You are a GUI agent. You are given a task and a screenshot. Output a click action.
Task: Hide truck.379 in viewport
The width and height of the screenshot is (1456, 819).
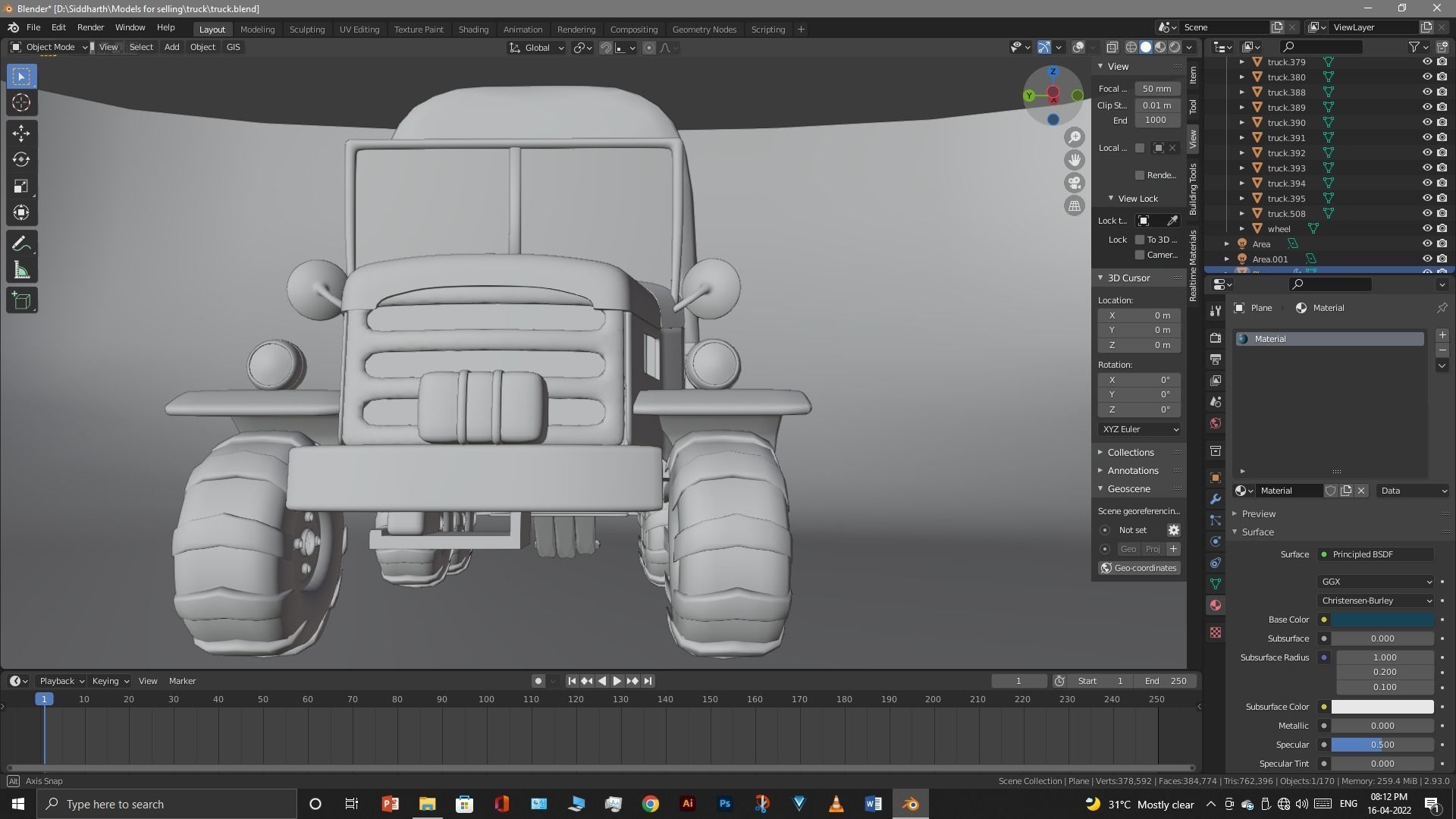(1426, 62)
